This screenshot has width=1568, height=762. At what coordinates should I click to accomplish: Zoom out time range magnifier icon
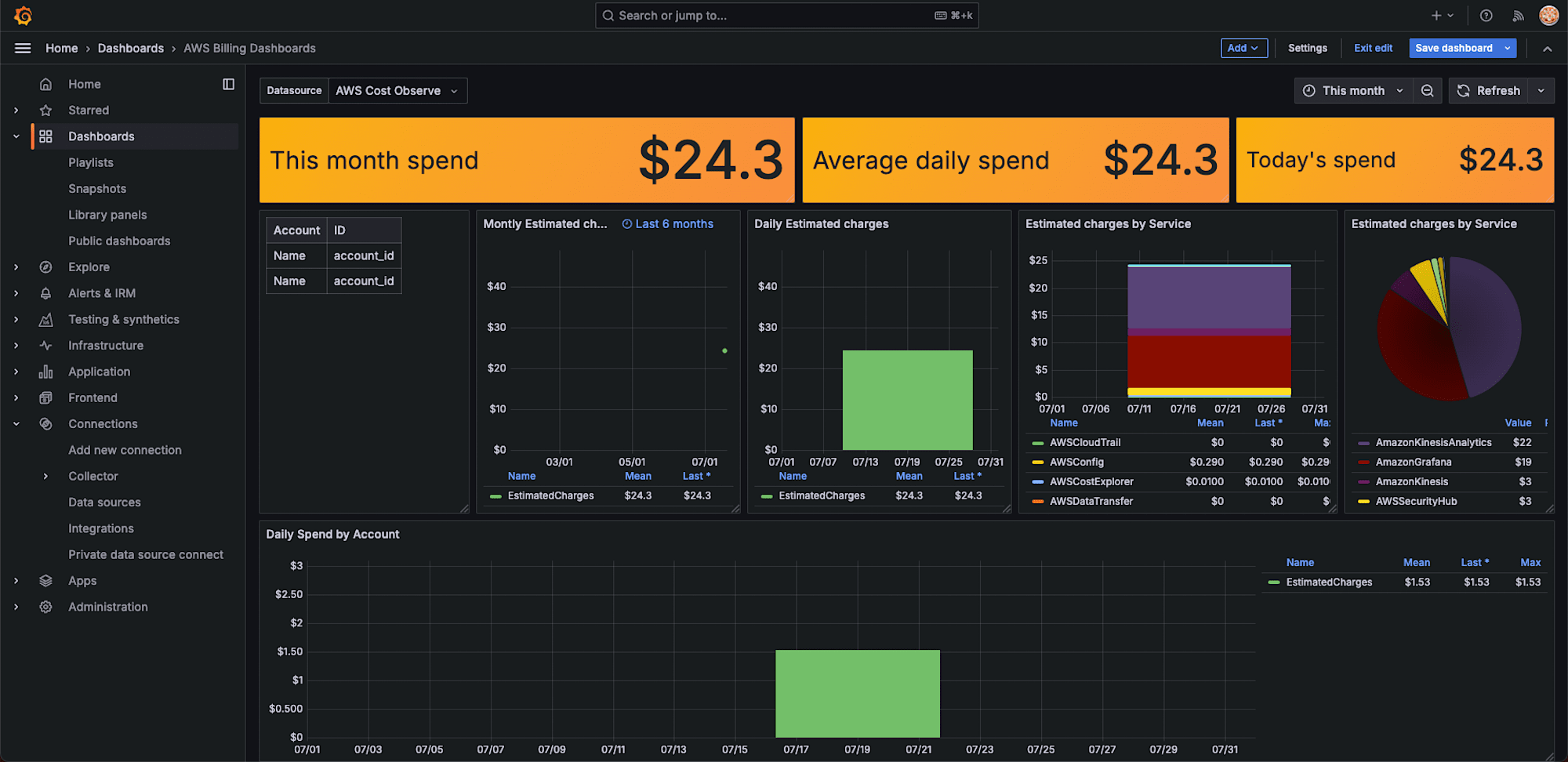click(x=1428, y=91)
